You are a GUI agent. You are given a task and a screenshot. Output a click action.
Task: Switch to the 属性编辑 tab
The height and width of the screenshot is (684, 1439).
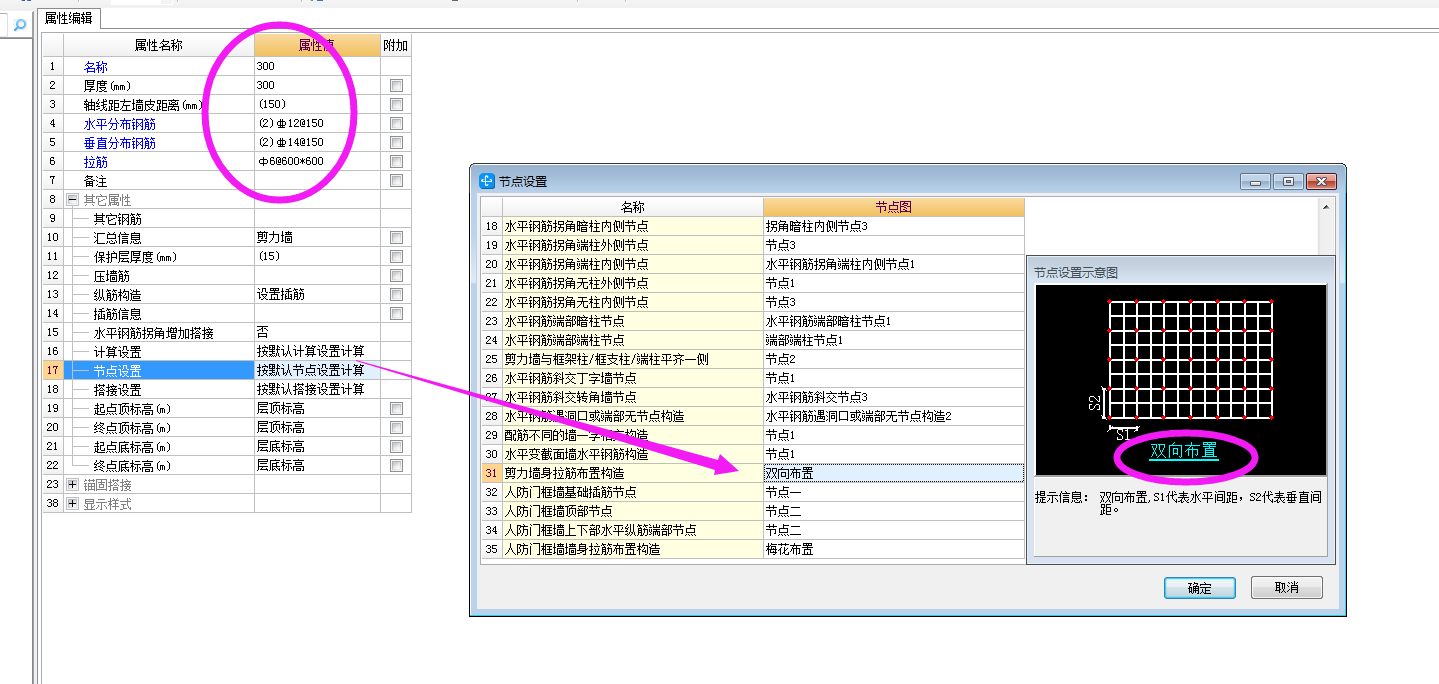point(69,18)
